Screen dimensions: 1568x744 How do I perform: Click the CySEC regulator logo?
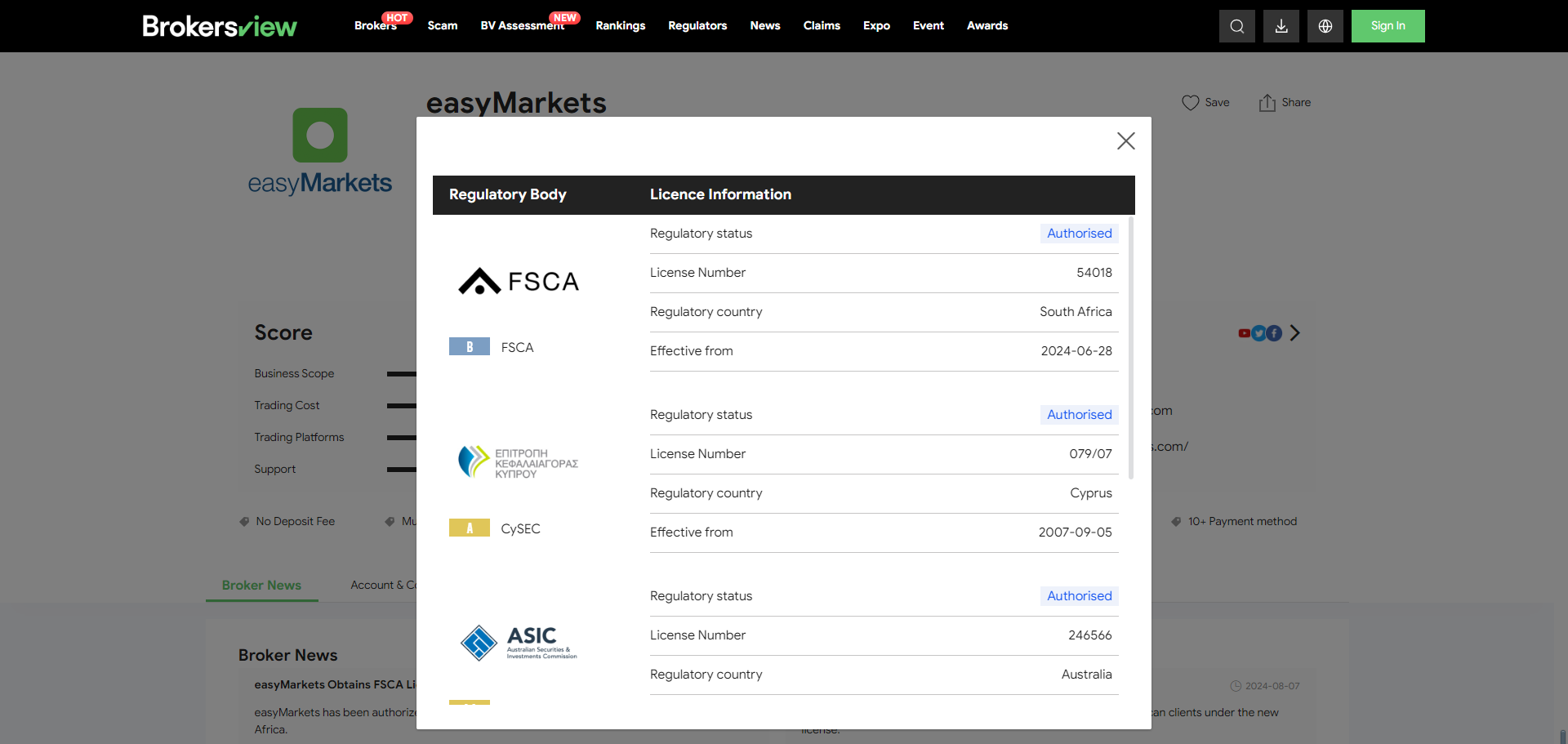[x=519, y=463]
